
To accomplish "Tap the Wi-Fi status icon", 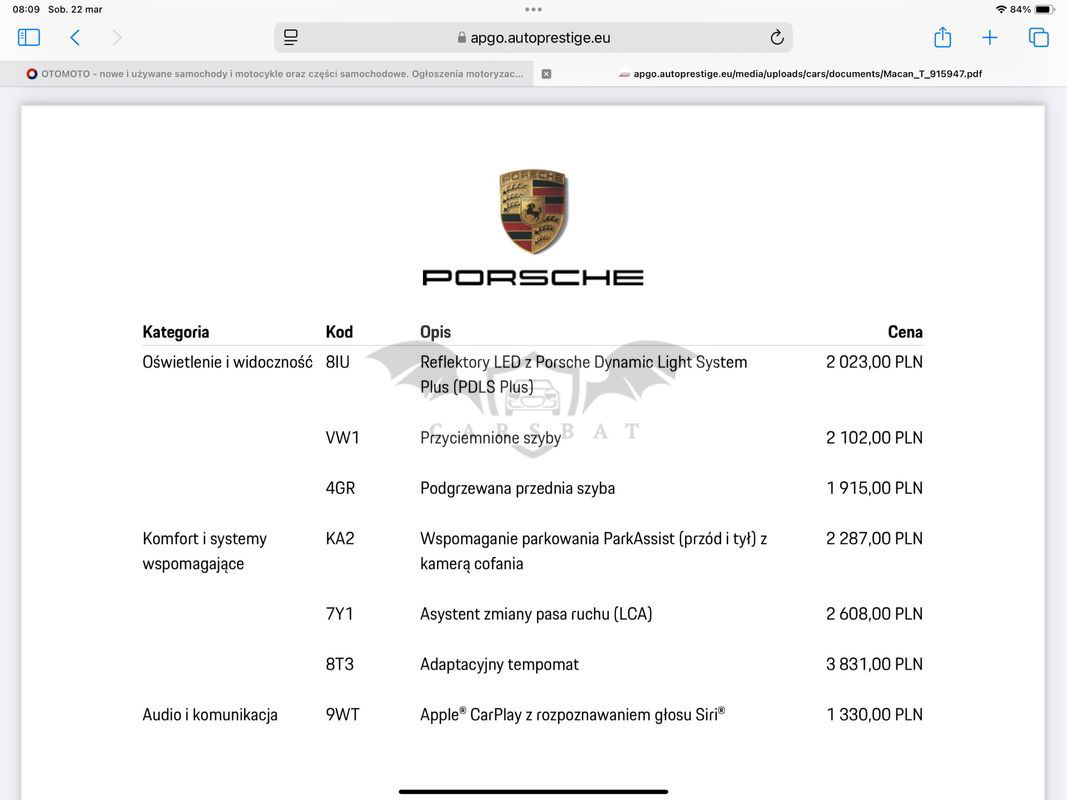I will pyautogui.click(x=1000, y=9).
